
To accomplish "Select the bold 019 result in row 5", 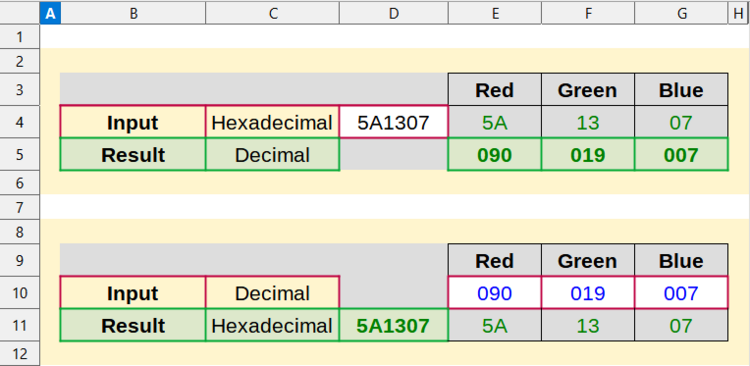I will point(588,155).
